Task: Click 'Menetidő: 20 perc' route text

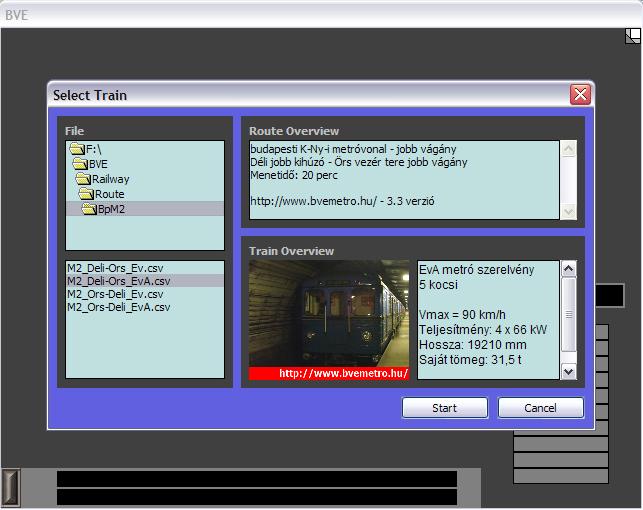Action: [294, 175]
